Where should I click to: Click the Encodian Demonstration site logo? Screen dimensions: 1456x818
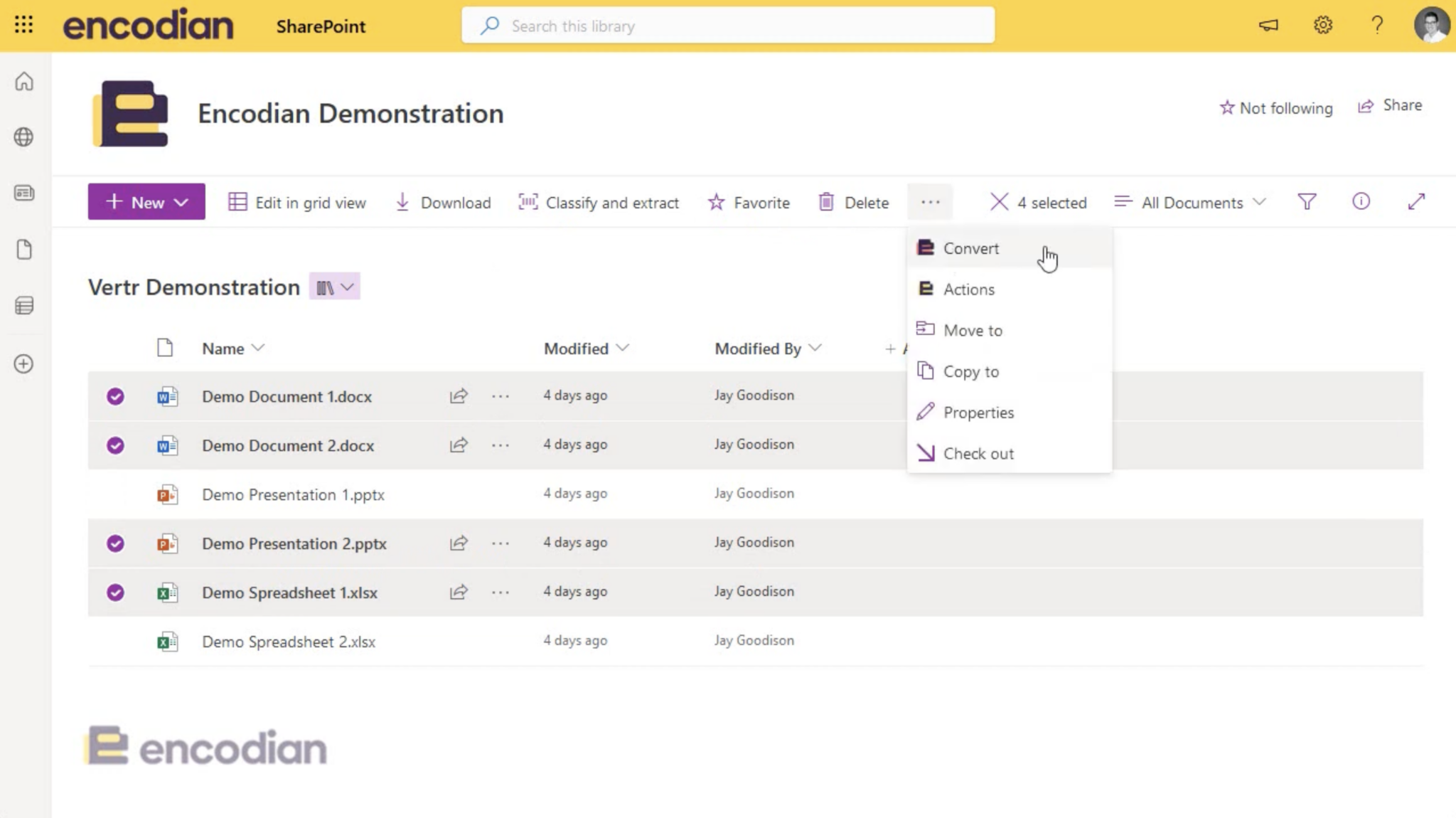(131, 113)
